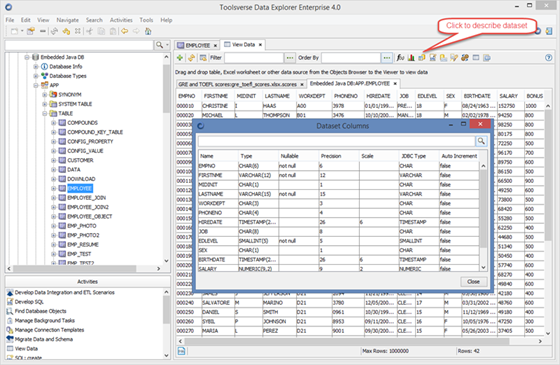Click the refresh icon next to green plus

[x=191, y=58]
